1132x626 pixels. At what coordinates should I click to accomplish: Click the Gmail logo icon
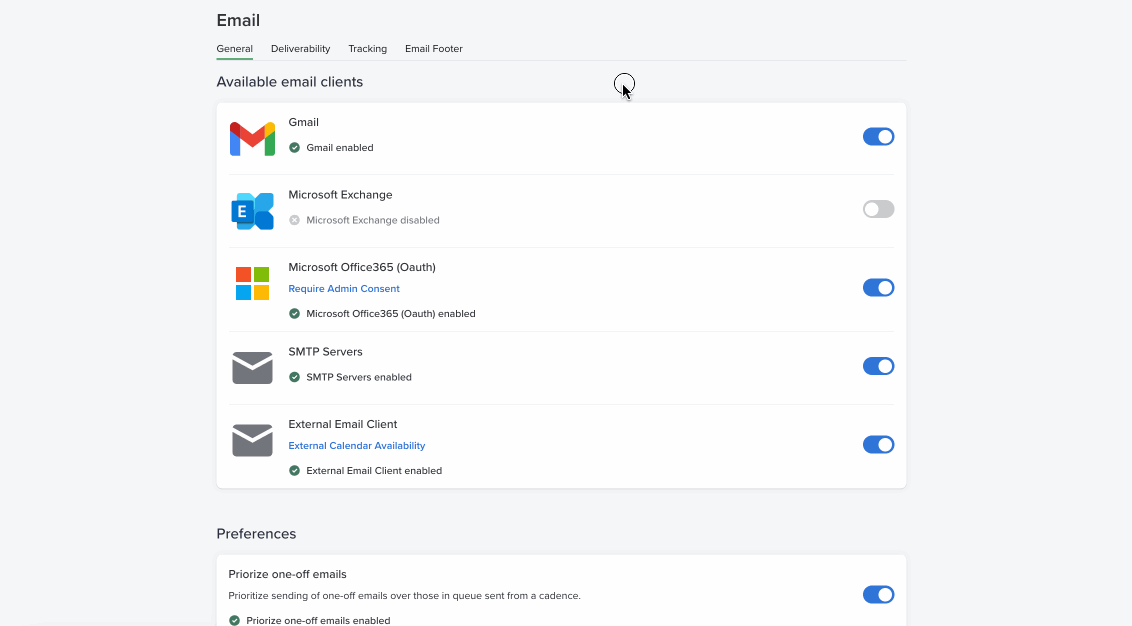(252, 139)
